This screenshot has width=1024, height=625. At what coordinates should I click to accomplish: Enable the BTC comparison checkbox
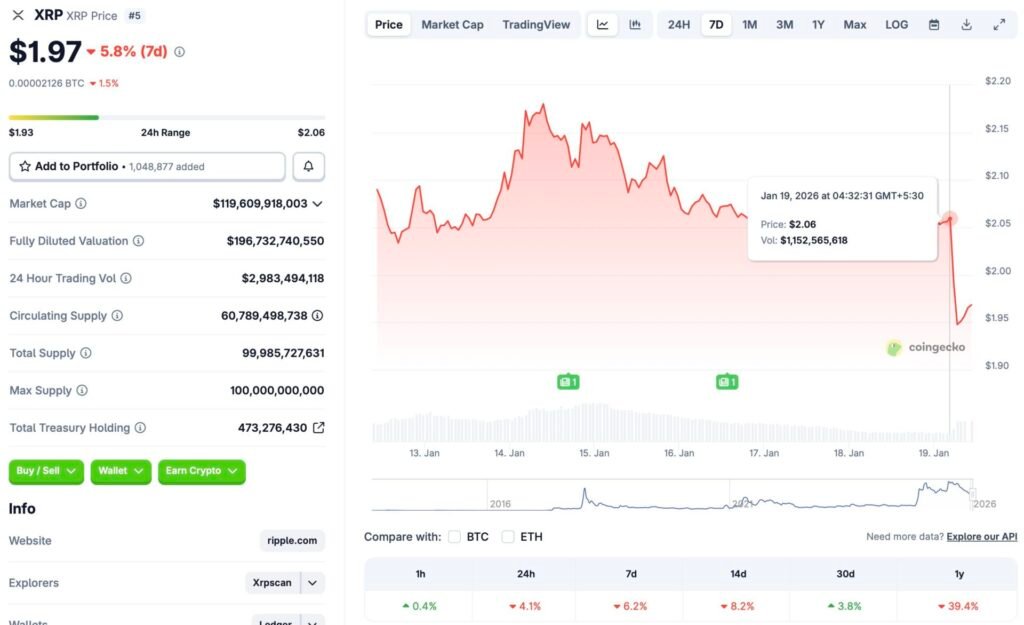point(455,536)
